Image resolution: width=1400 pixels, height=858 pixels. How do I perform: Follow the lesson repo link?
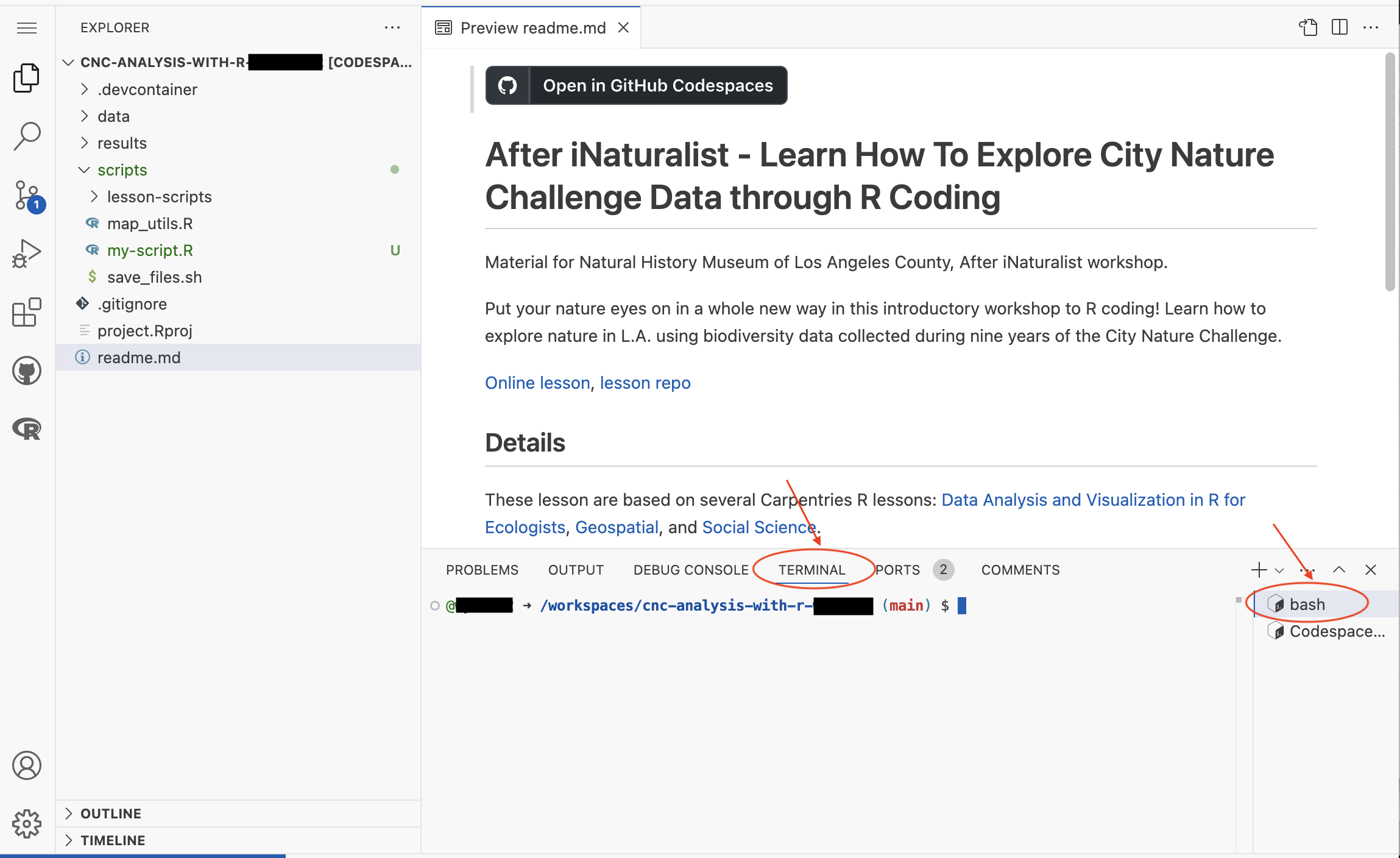click(645, 383)
